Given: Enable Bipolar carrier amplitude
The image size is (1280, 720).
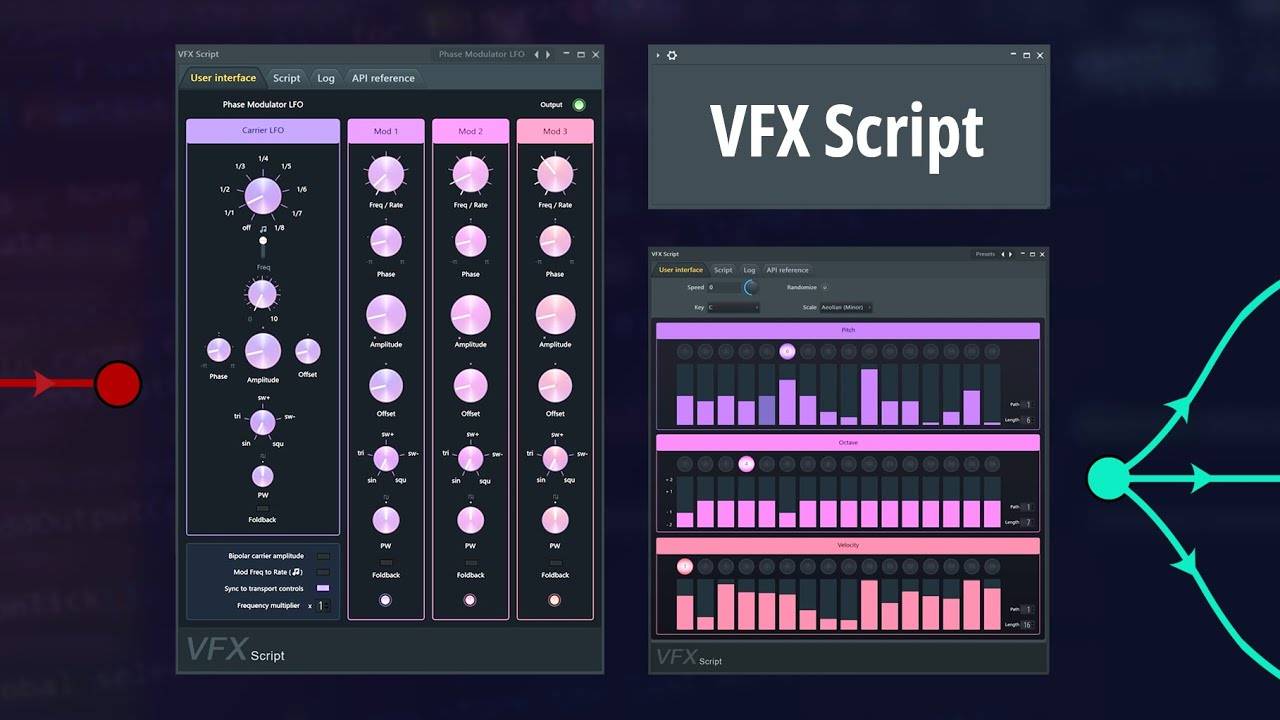Looking at the screenshot, I should (324, 556).
